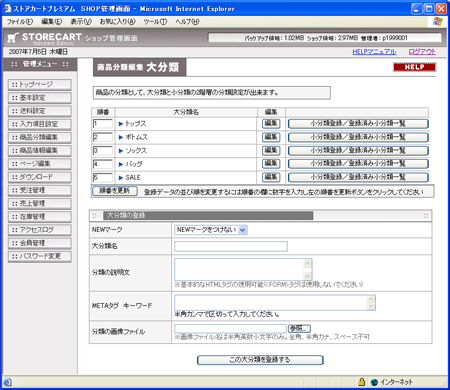This screenshot has height=390, width=450.
Task: Open the 編集 menu in menu bar
Action: coord(52,22)
